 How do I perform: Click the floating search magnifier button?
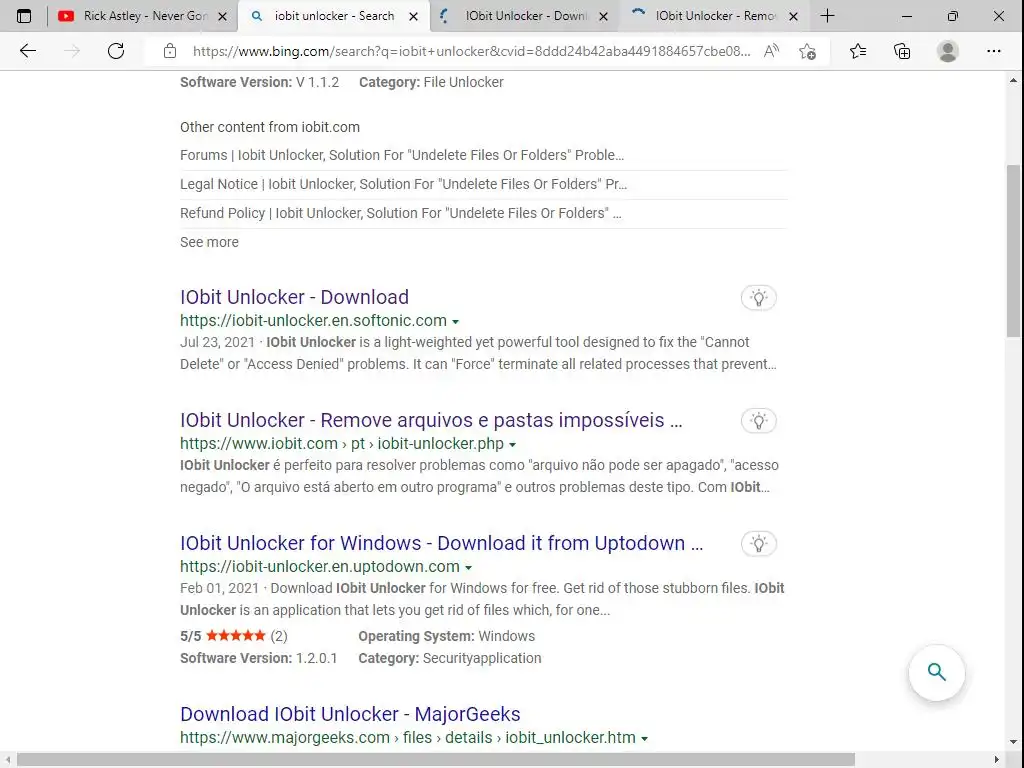[x=936, y=672]
